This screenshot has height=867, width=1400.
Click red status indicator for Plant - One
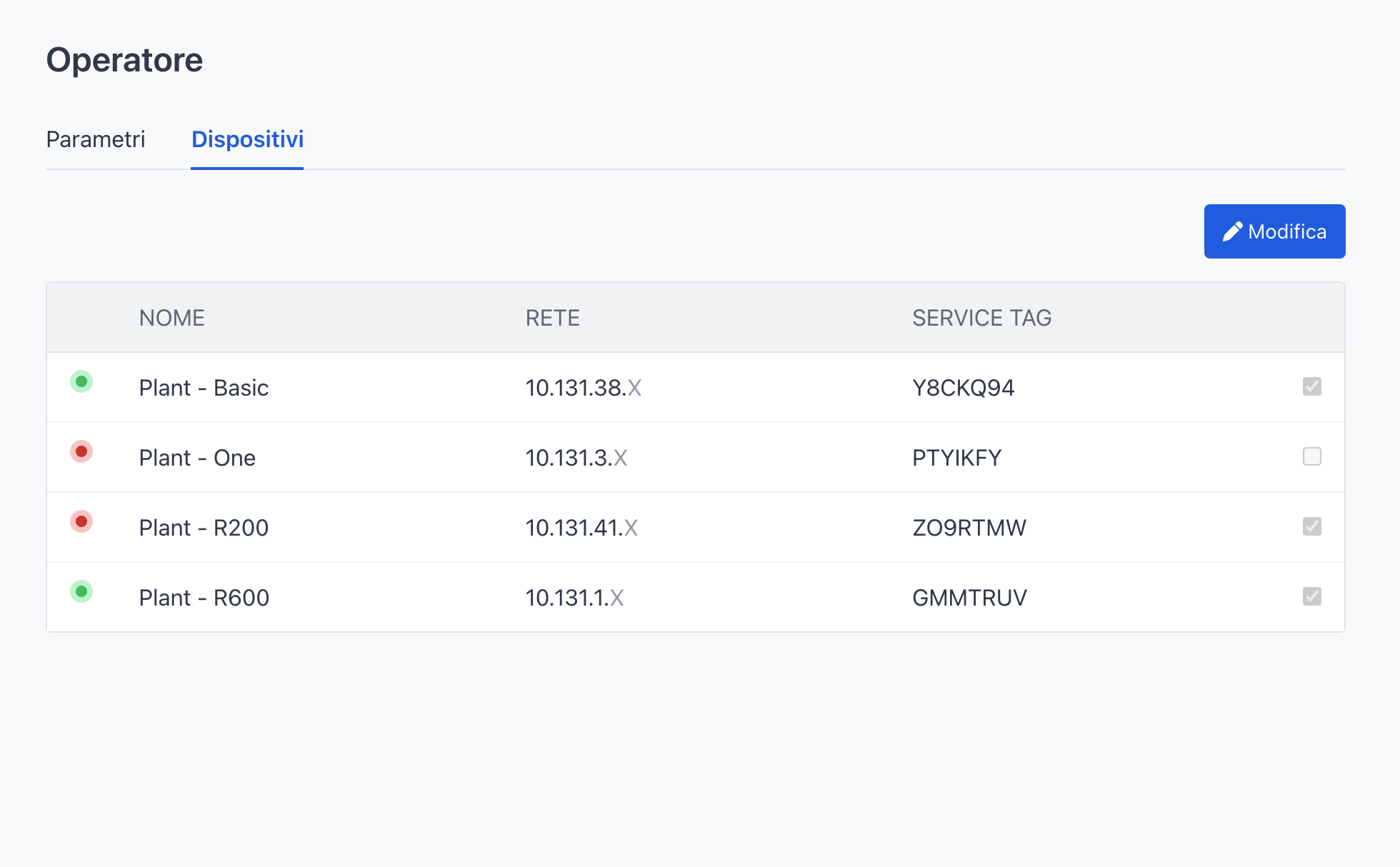[81, 451]
